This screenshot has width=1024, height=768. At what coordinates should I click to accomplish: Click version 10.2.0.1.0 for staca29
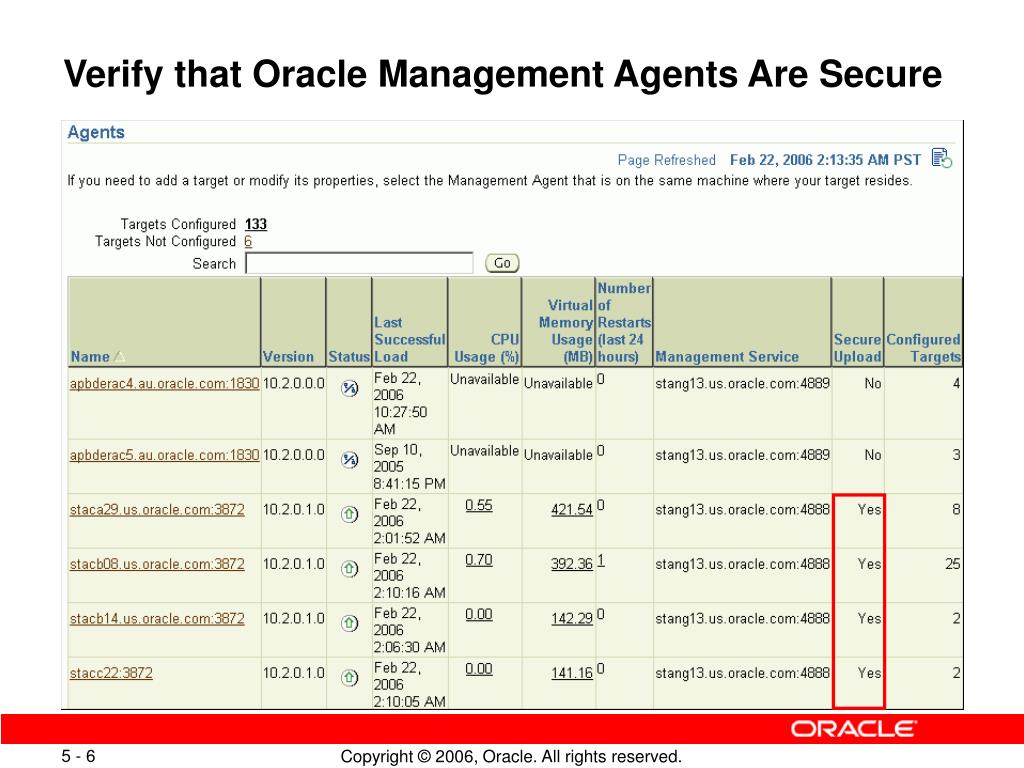[x=293, y=509]
